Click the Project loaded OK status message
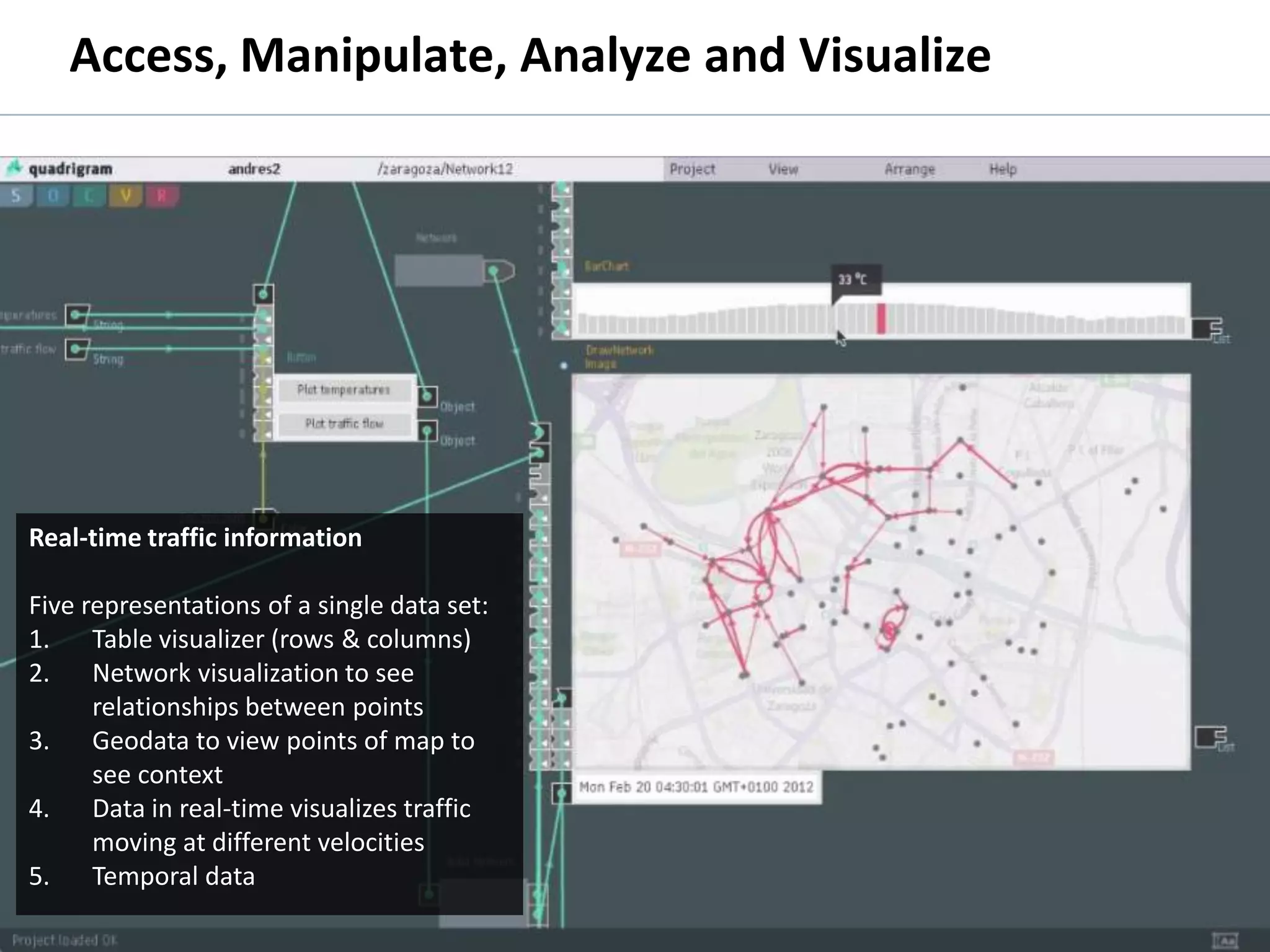The width and height of the screenshot is (1270, 952). point(64,940)
